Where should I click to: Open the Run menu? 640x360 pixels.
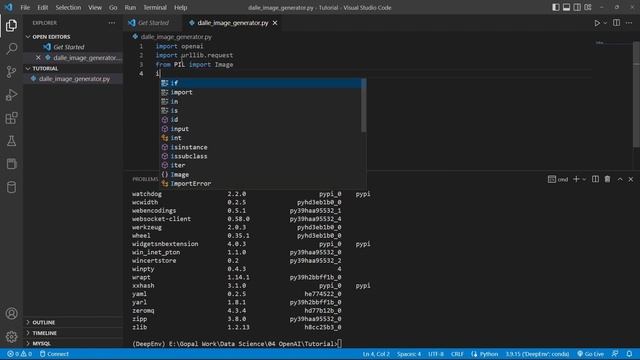tap(130, 7)
